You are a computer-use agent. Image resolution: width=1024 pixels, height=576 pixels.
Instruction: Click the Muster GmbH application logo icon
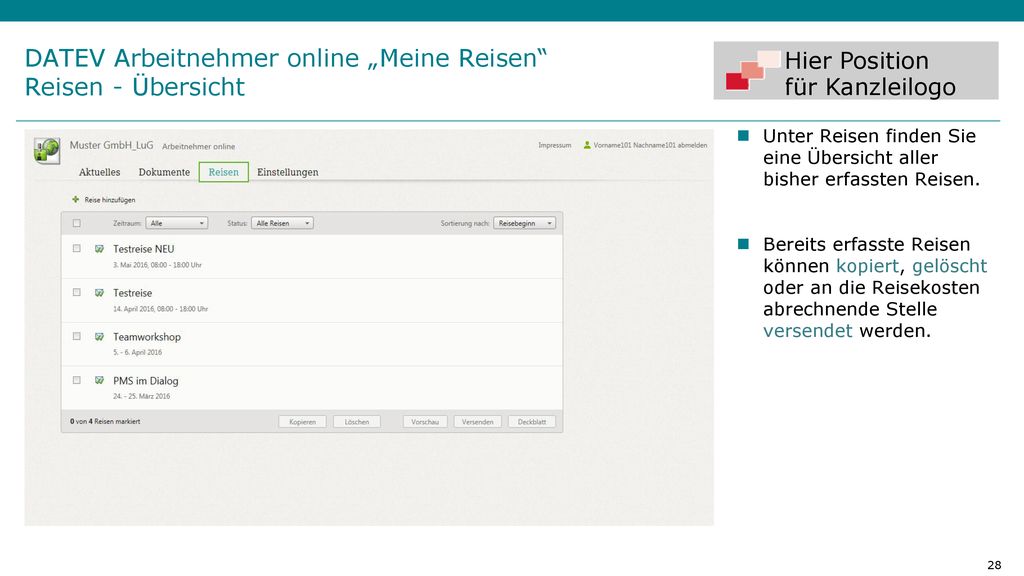(46, 150)
